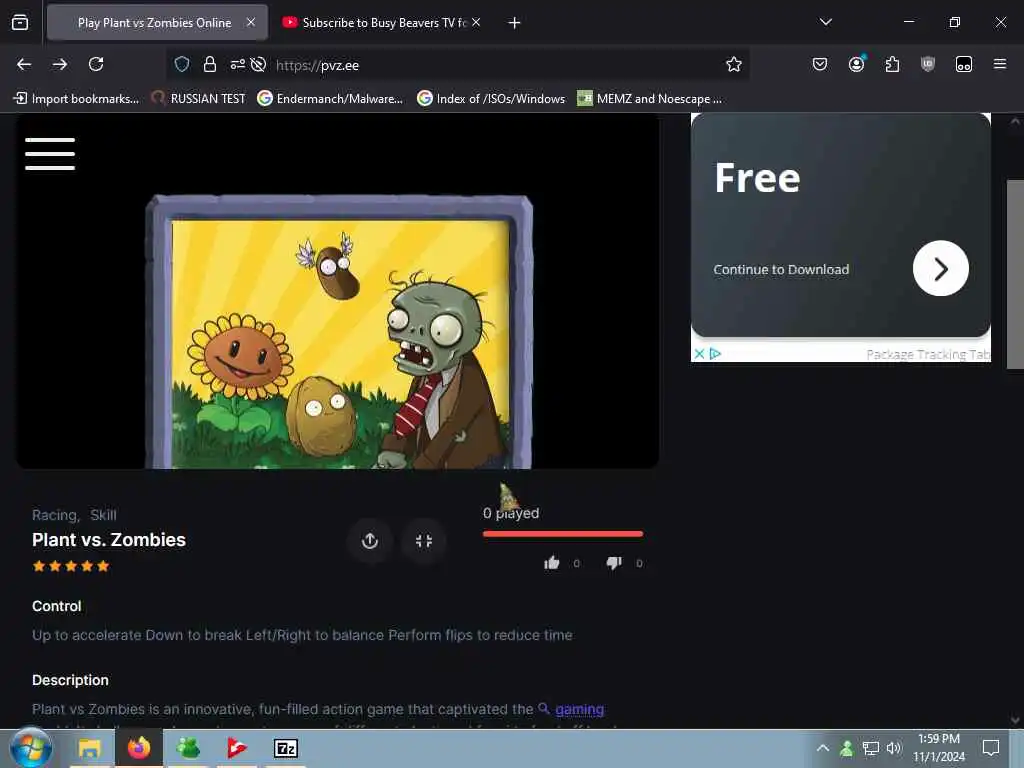Click the page vertical scrollbar thumb
Viewport: 1024px width, 768px height.
pos(1015,274)
